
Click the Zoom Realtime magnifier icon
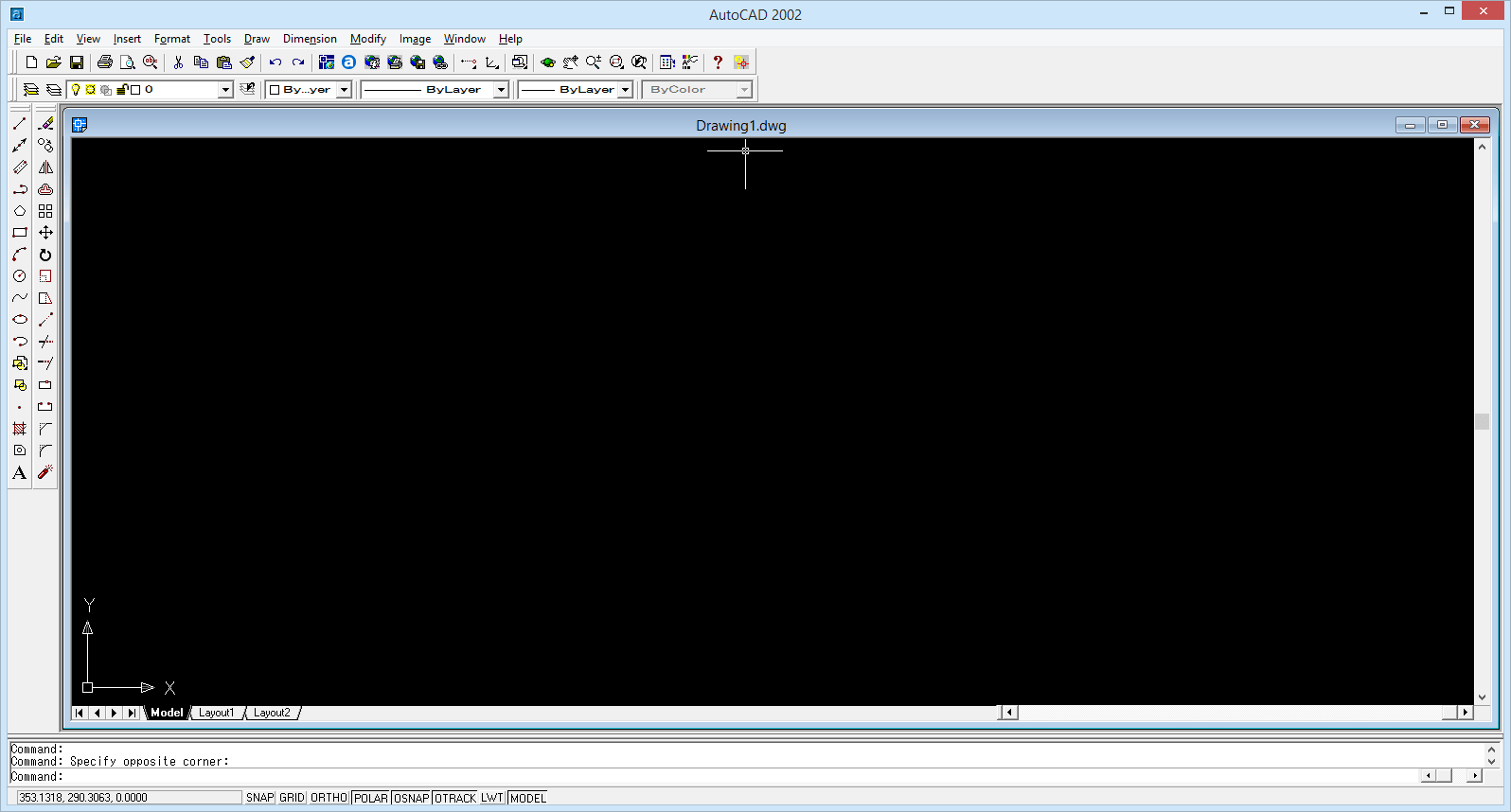[594, 62]
